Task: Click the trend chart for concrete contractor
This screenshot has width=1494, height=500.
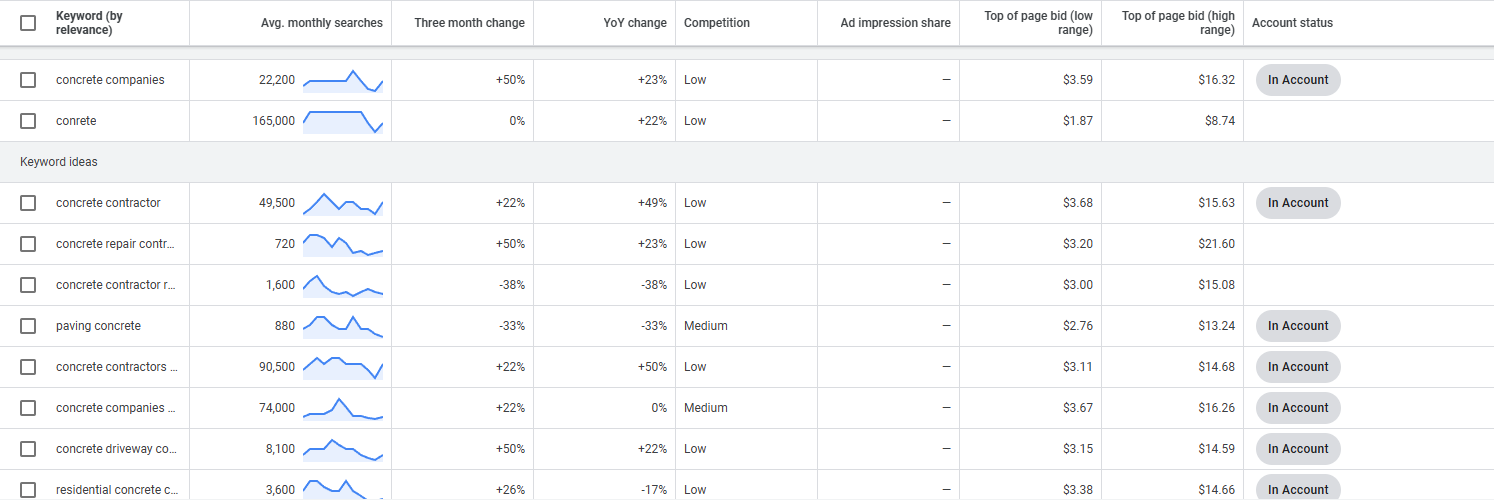Action: tap(343, 203)
